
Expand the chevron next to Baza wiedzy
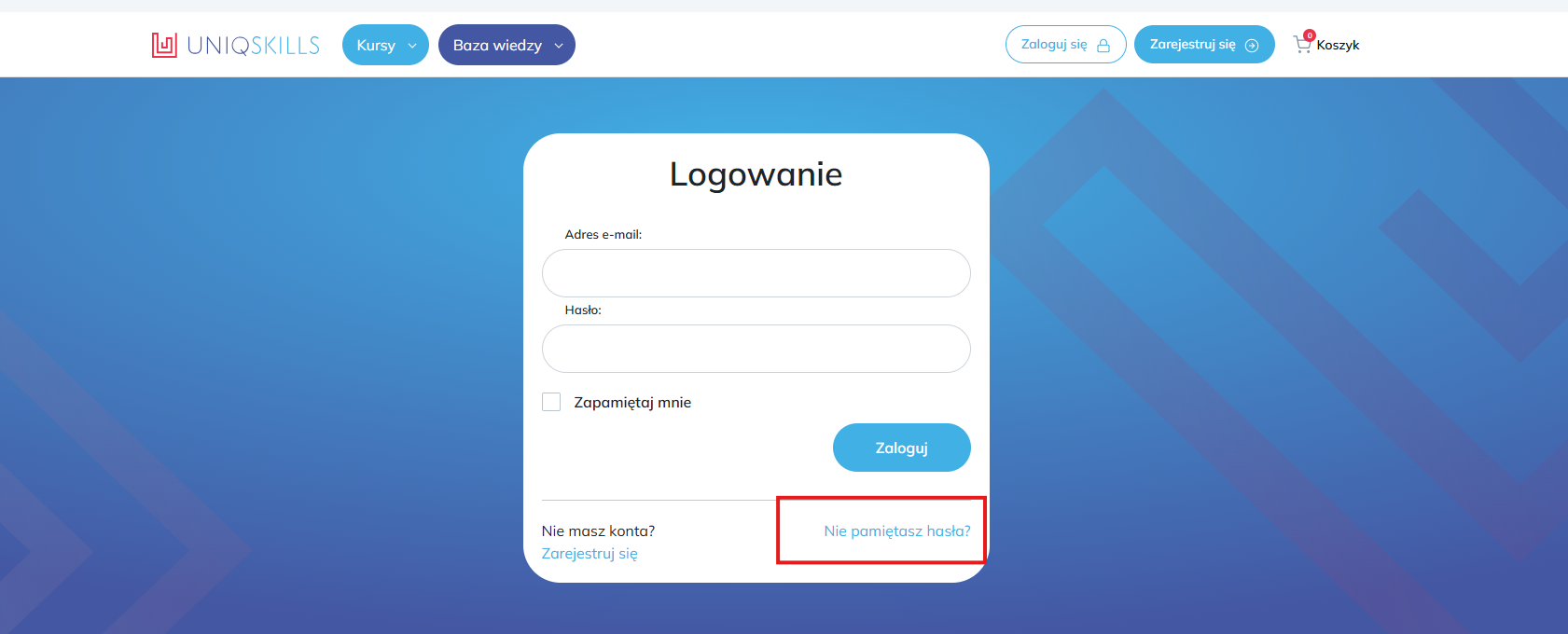(559, 46)
